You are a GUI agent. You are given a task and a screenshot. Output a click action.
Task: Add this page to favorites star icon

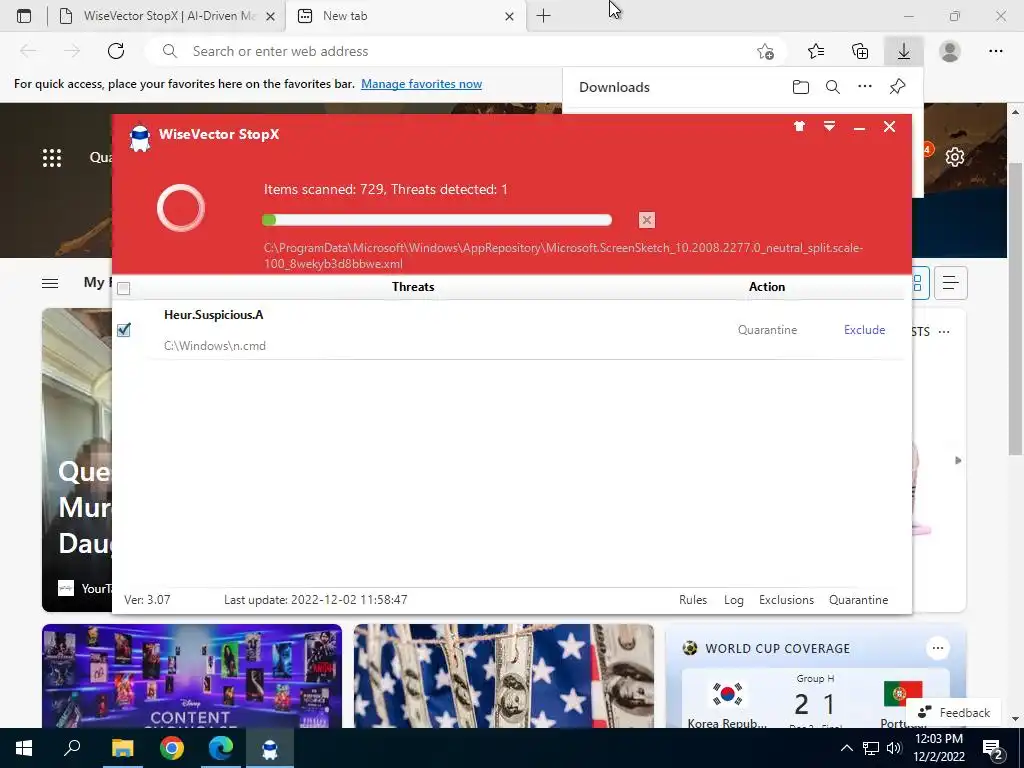click(x=765, y=51)
